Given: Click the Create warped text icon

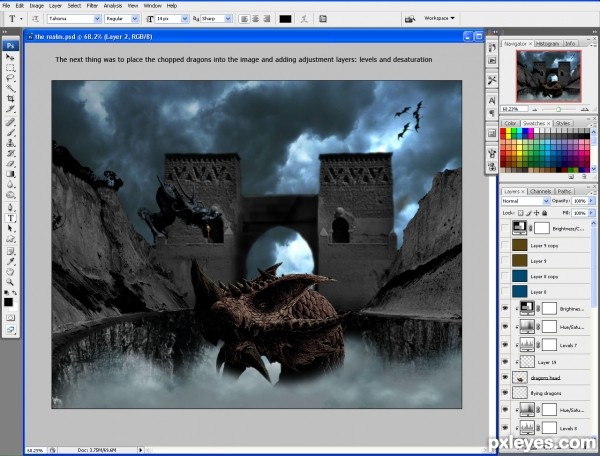Looking at the screenshot, I should [x=304, y=19].
